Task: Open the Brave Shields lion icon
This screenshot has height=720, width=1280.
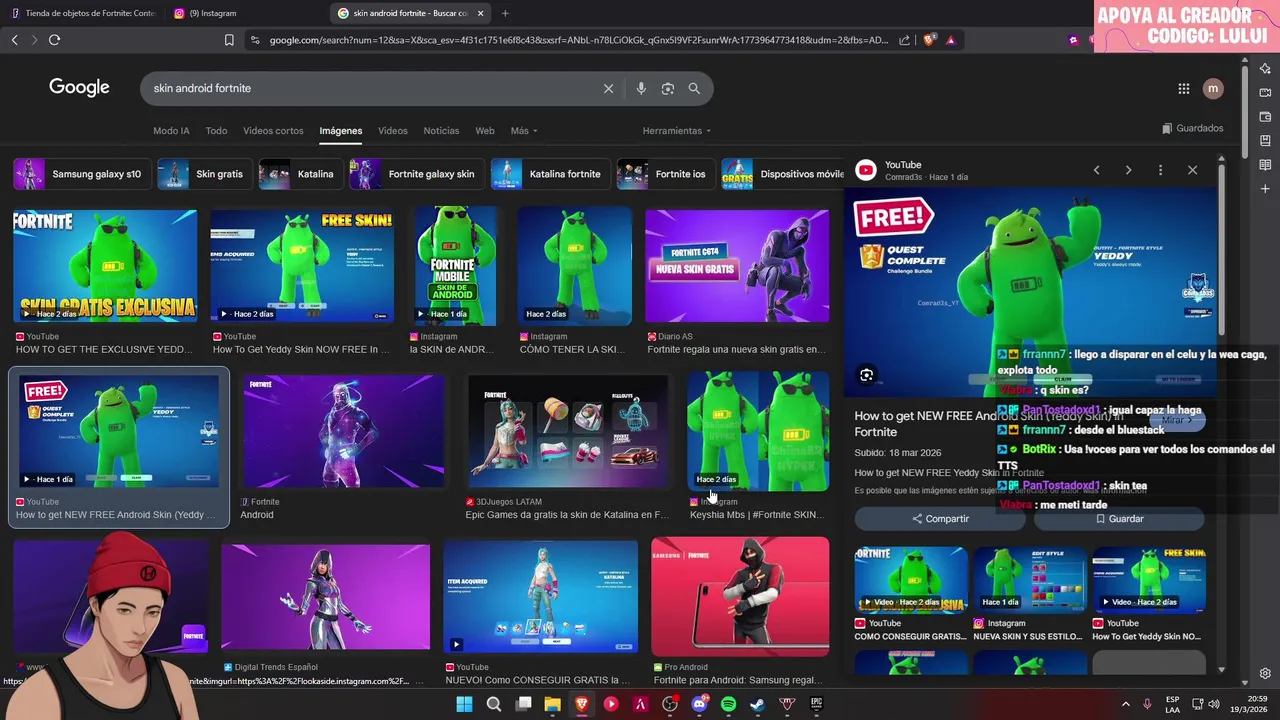Action: (929, 40)
